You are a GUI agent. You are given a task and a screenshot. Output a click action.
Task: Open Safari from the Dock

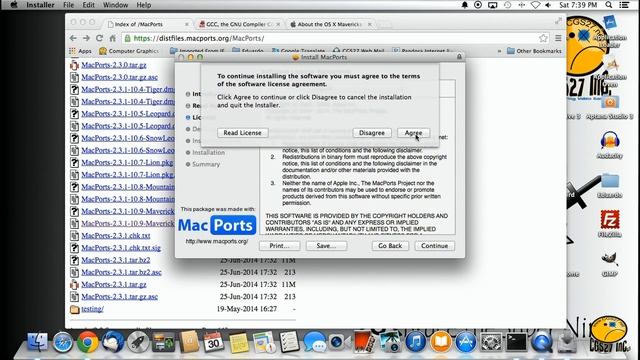coord(62,342)
